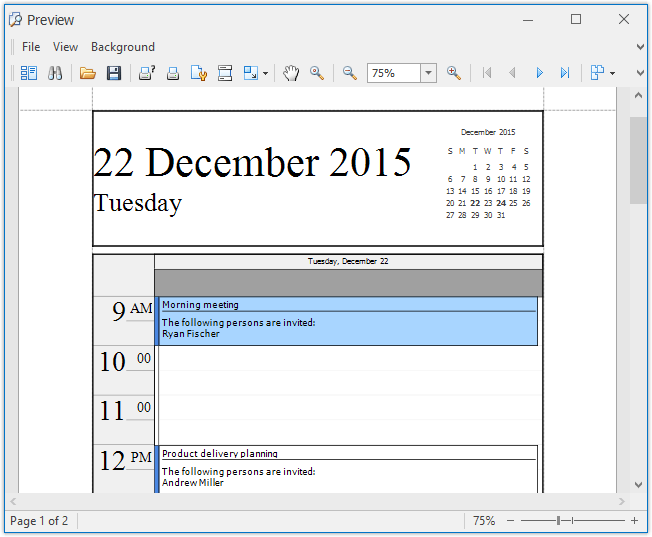The height and width of the screenshot is (537, 652).
Task: Open the View menu
Action: click(x=65, y=47)
